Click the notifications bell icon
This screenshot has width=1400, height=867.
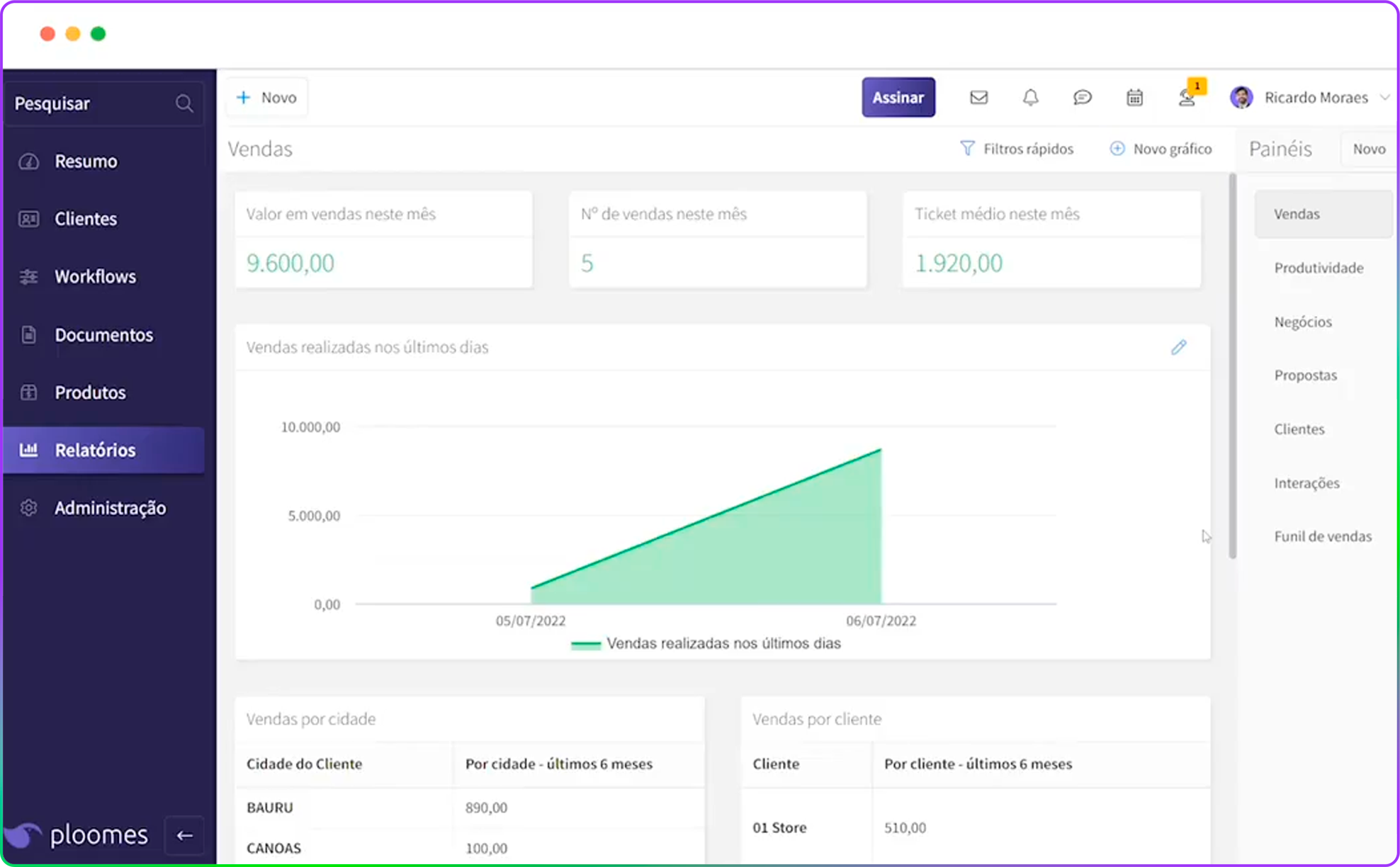[x=1030, y=98]
